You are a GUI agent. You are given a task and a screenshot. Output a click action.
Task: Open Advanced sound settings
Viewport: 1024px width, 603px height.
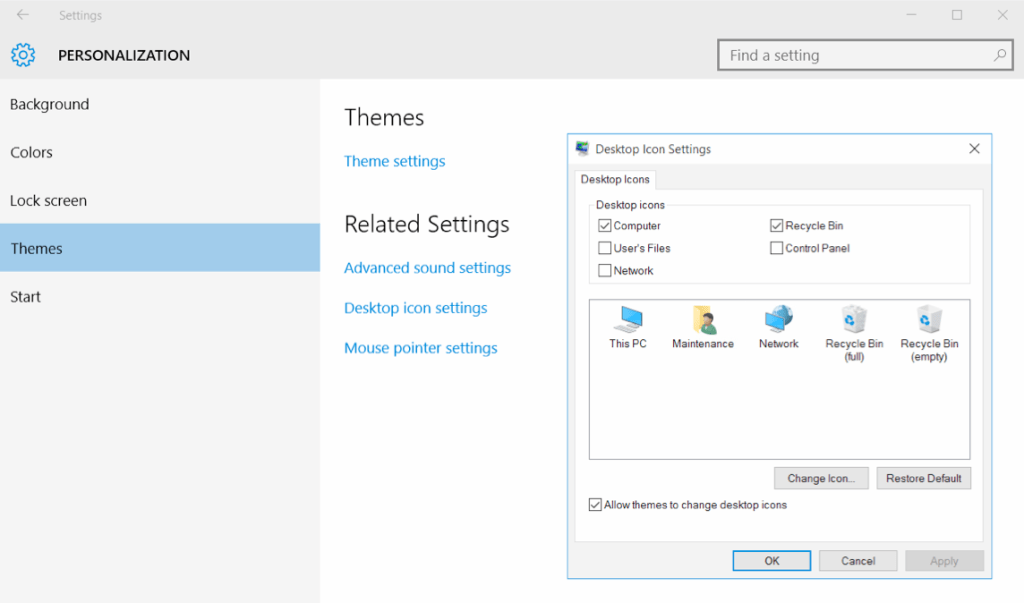[427, 267]
